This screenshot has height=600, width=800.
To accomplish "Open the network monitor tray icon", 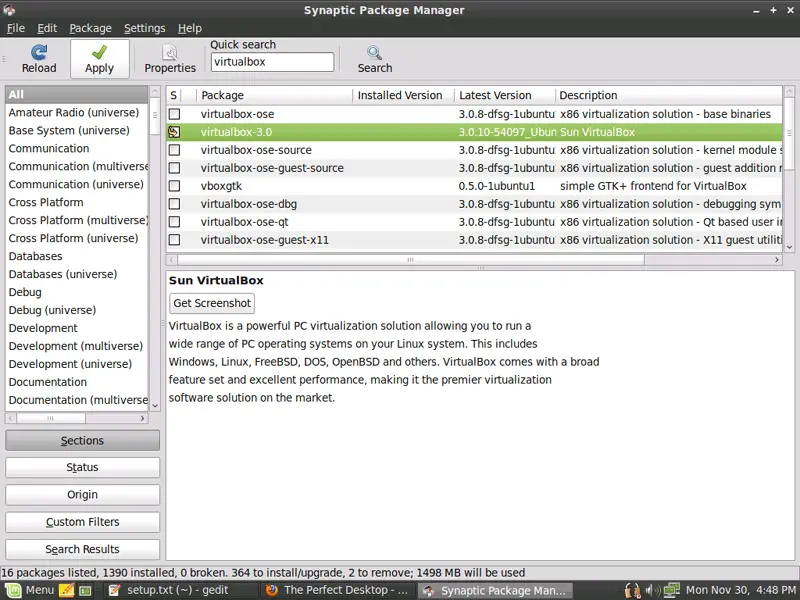I will 671,590.
